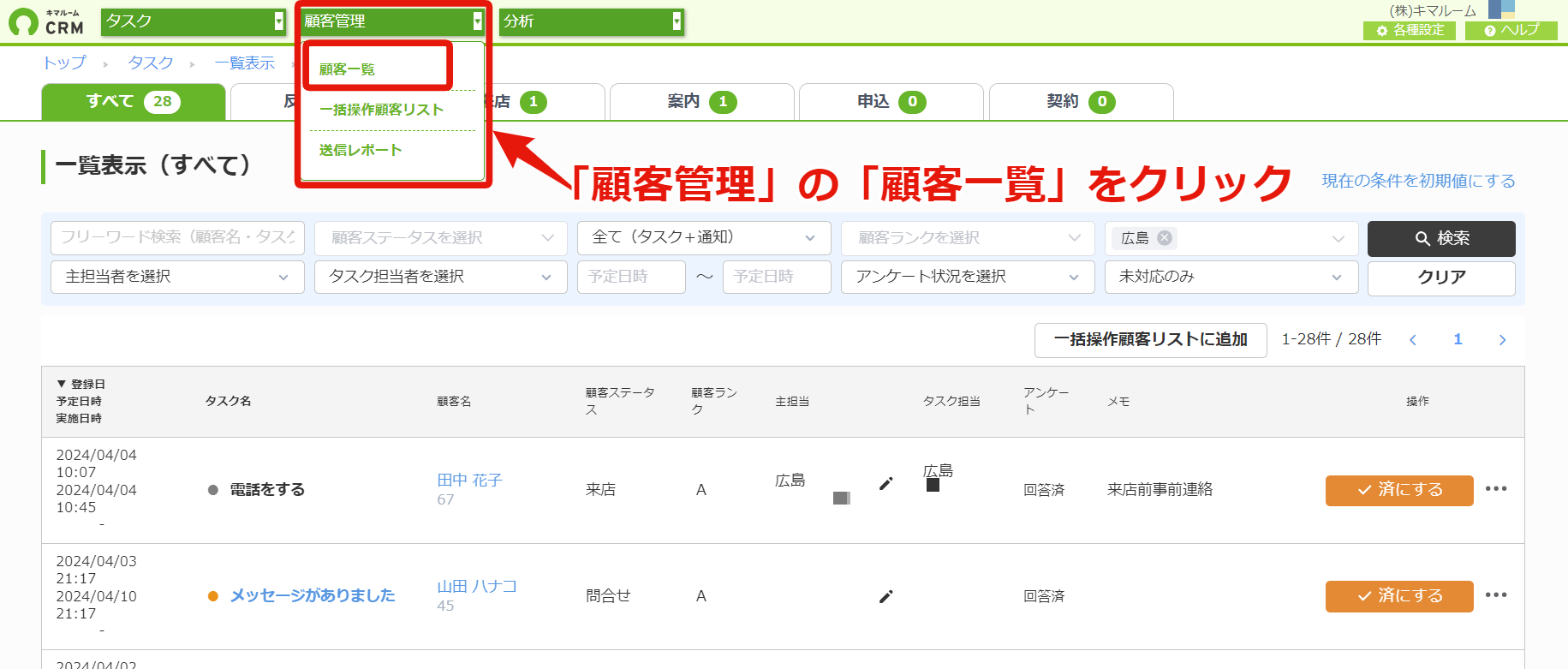
Task: Go to the next page with the right arrow
Action: 1502,340
